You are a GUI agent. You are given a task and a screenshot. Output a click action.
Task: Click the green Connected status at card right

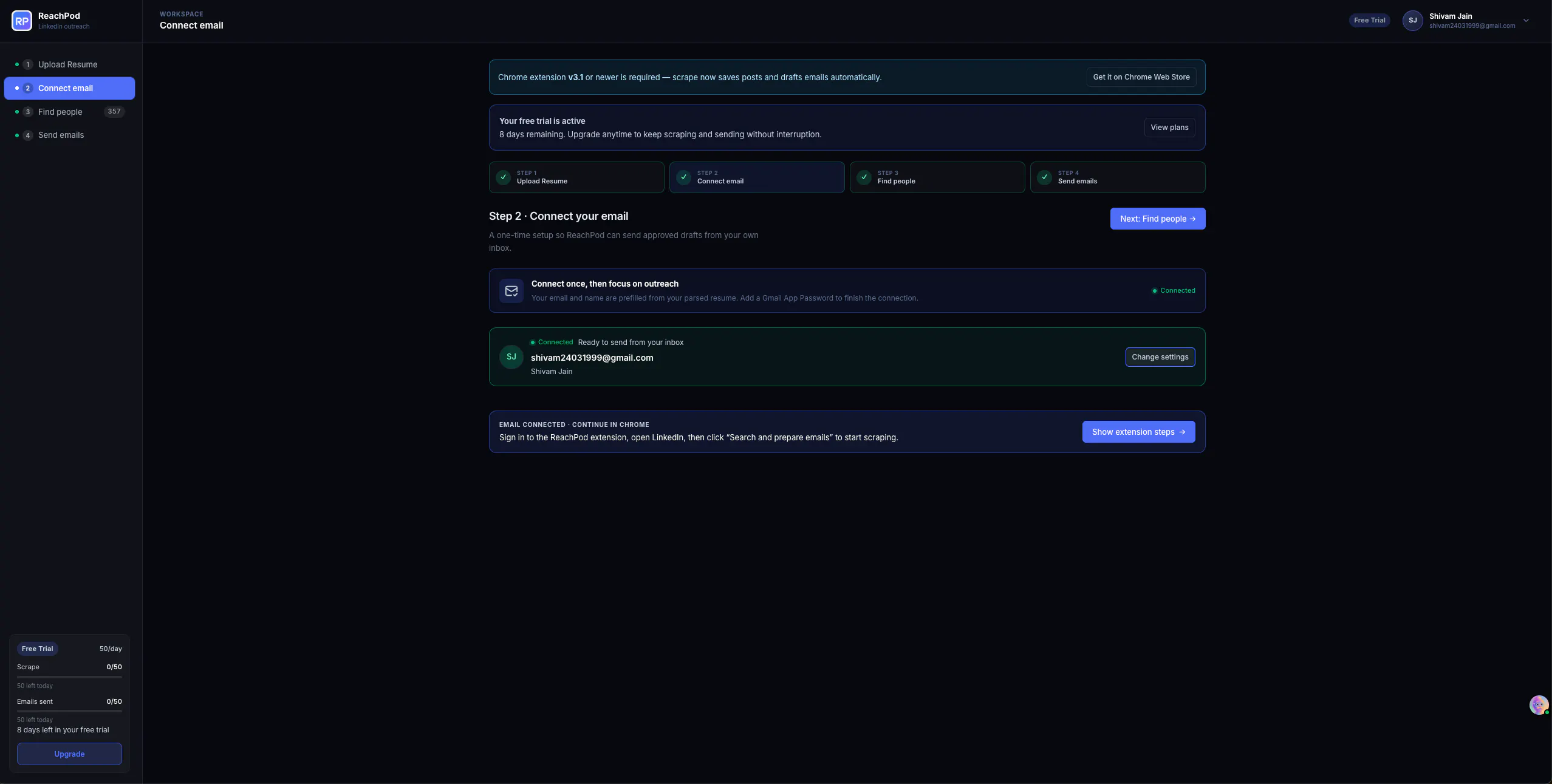point(1174,291)
